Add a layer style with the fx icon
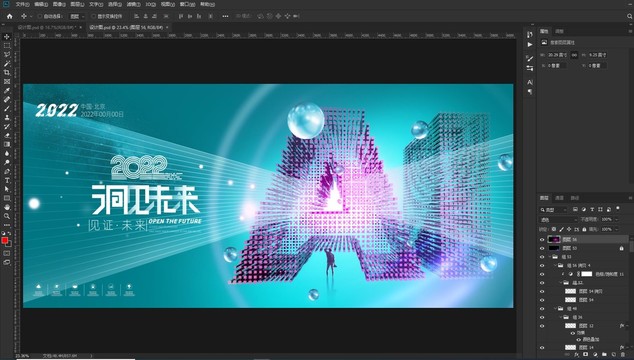The image size is (634, 360). tap(577, 355)
